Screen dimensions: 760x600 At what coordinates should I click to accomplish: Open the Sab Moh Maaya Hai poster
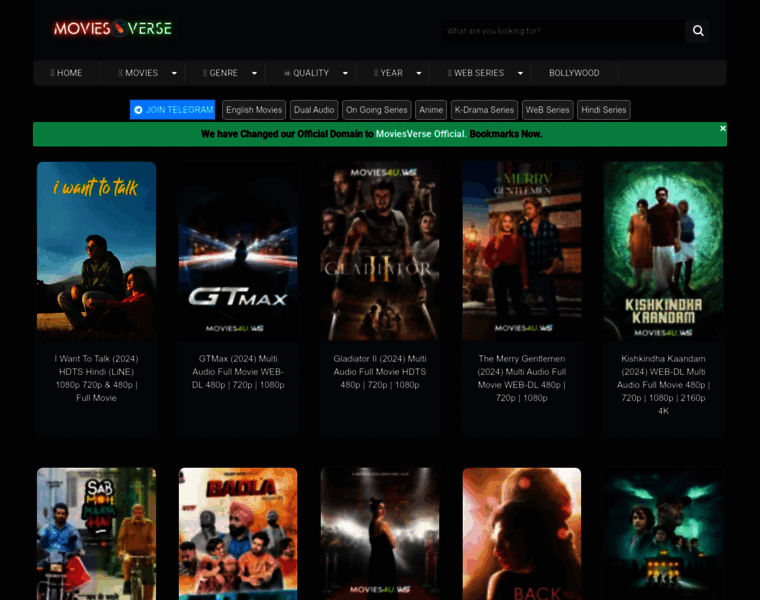[96, 534]
